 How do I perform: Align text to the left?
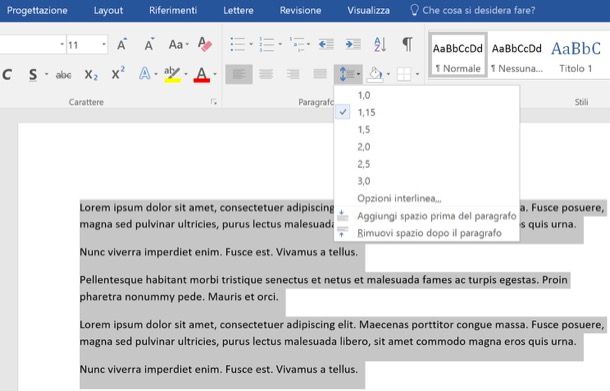coord(239,74)
